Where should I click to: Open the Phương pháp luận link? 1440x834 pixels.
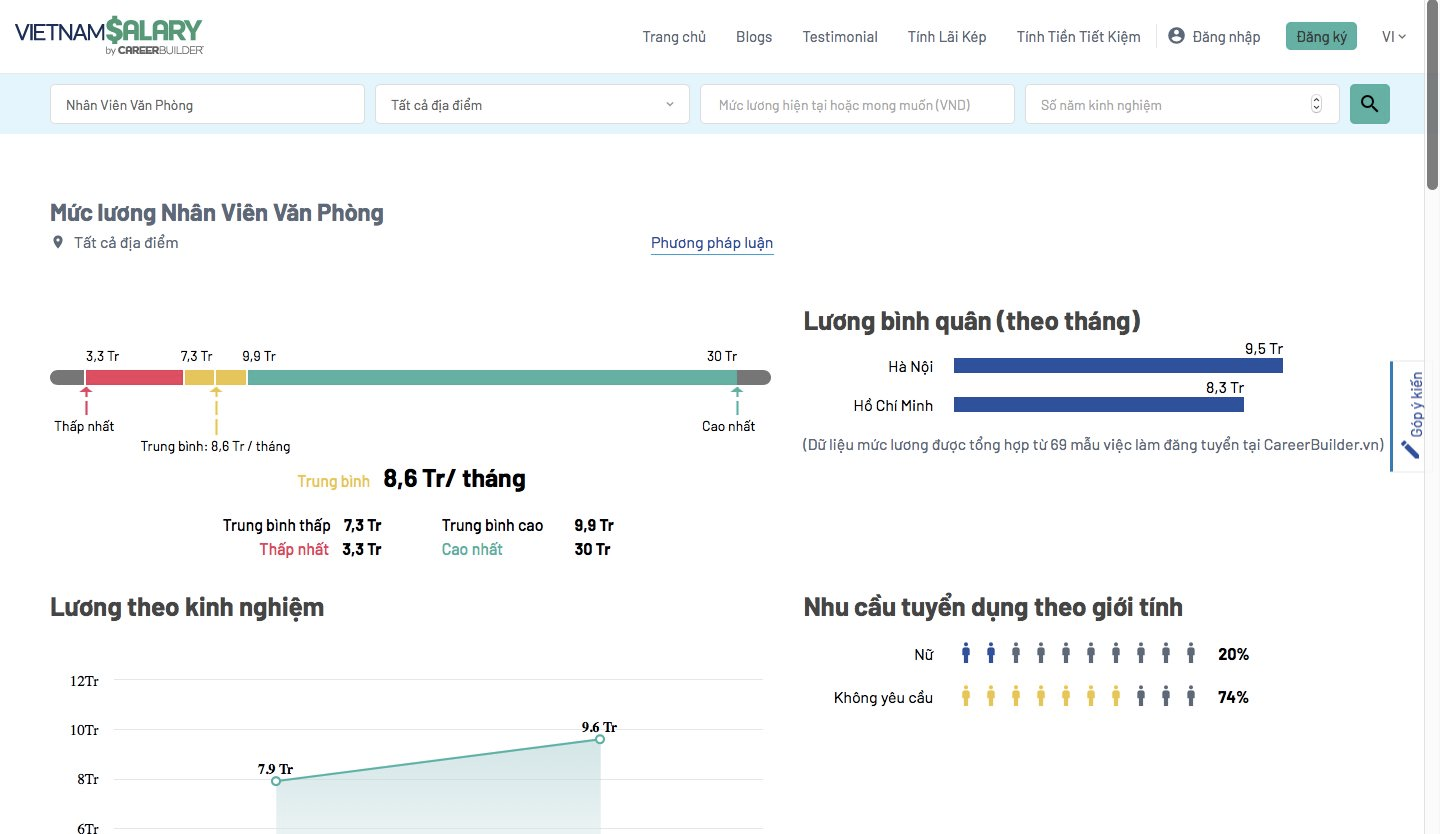712,243
